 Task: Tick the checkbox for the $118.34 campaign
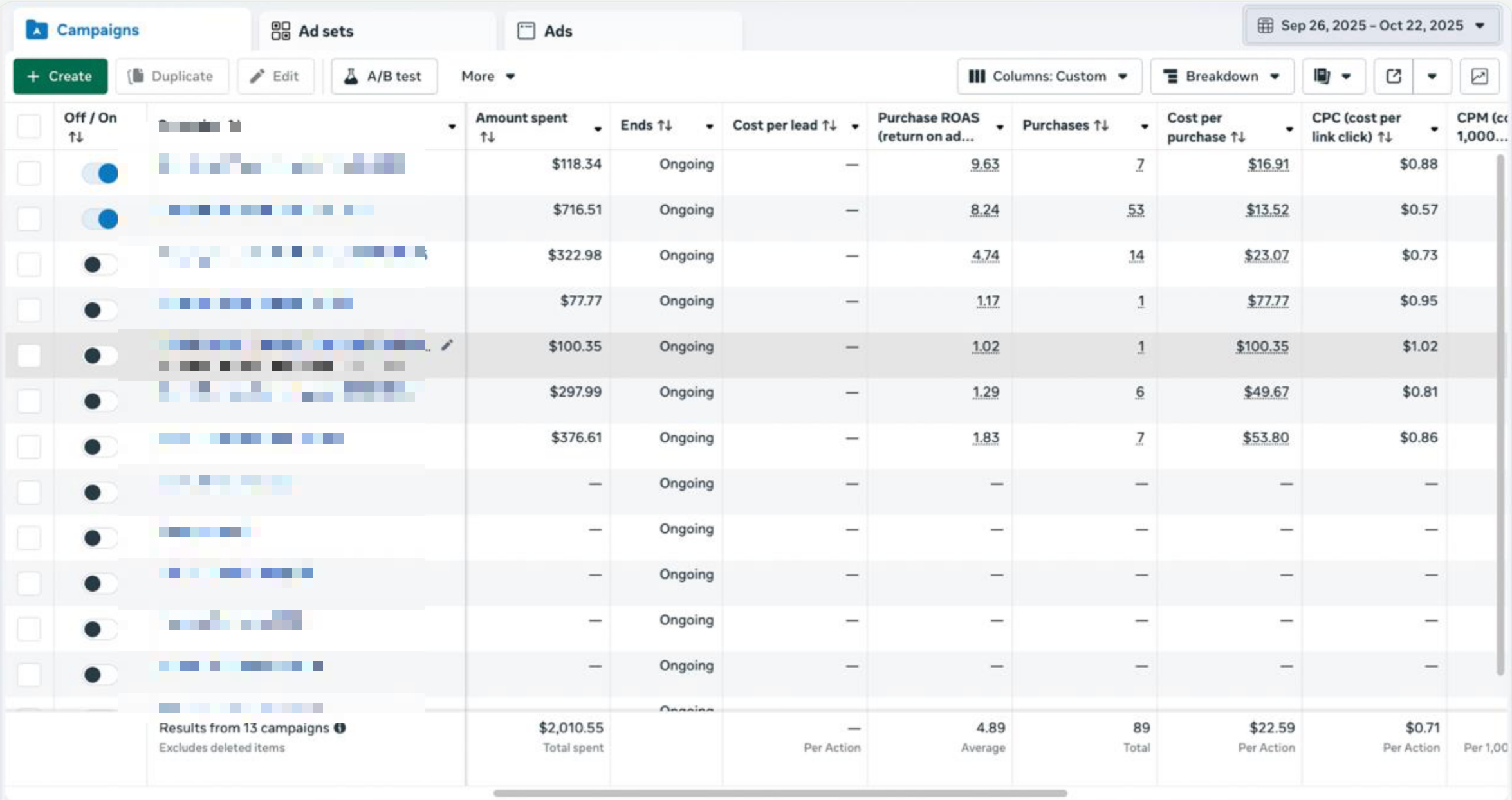(x=29, y=172)
